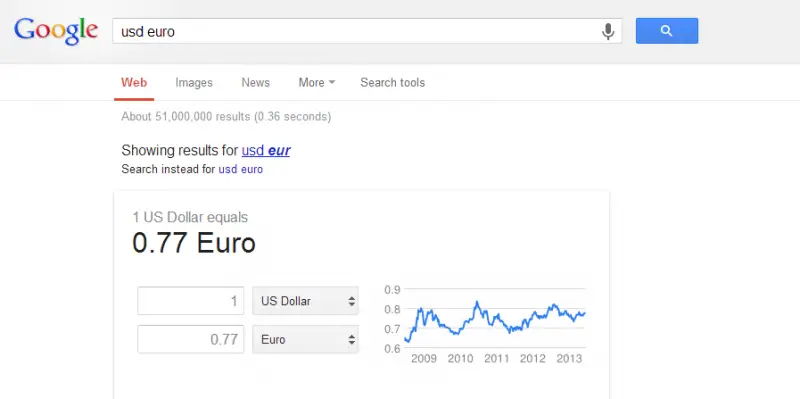This screenshot has width=800, height=399.
Task: Open Search tools
Action: tap(392, 83)
